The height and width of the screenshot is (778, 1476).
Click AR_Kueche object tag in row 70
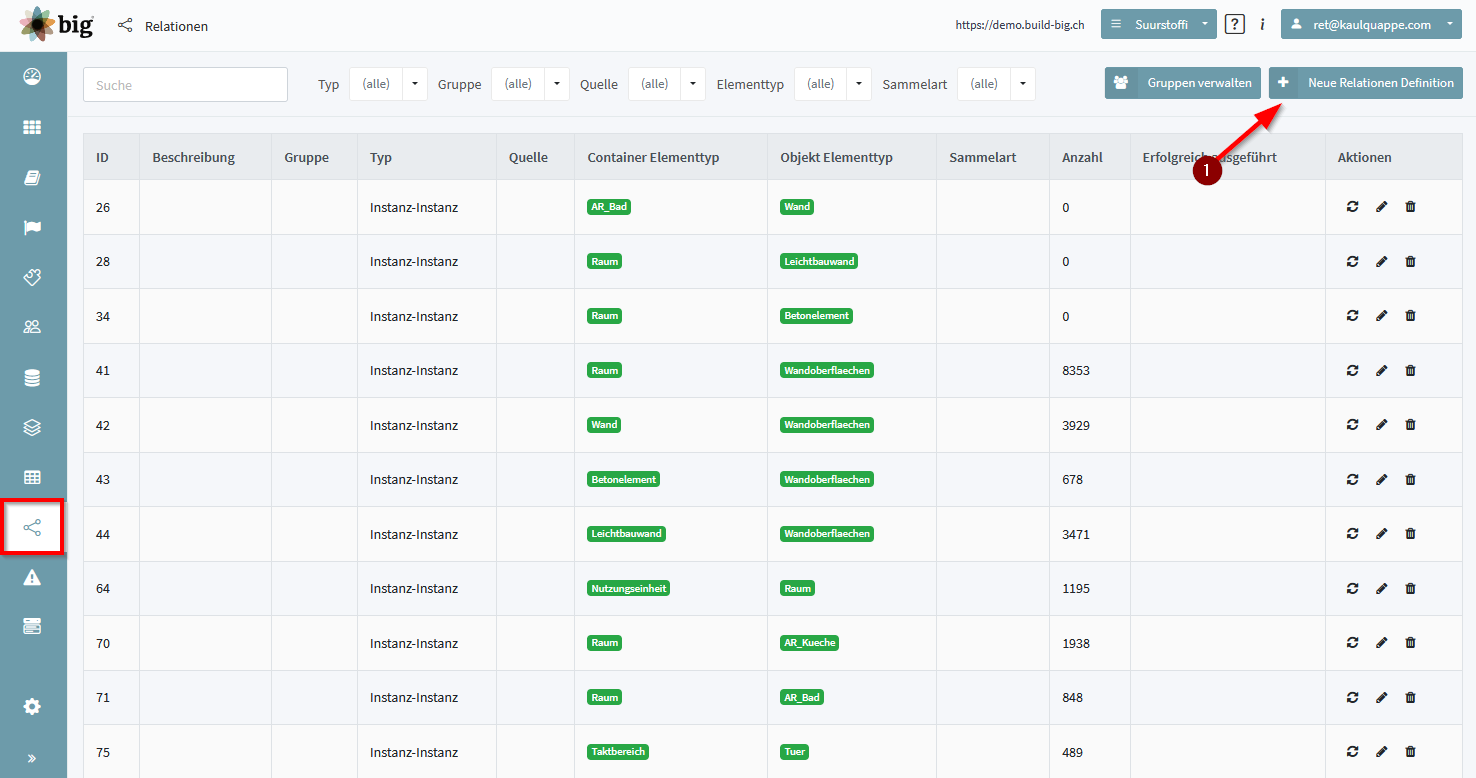click(809, 643)
